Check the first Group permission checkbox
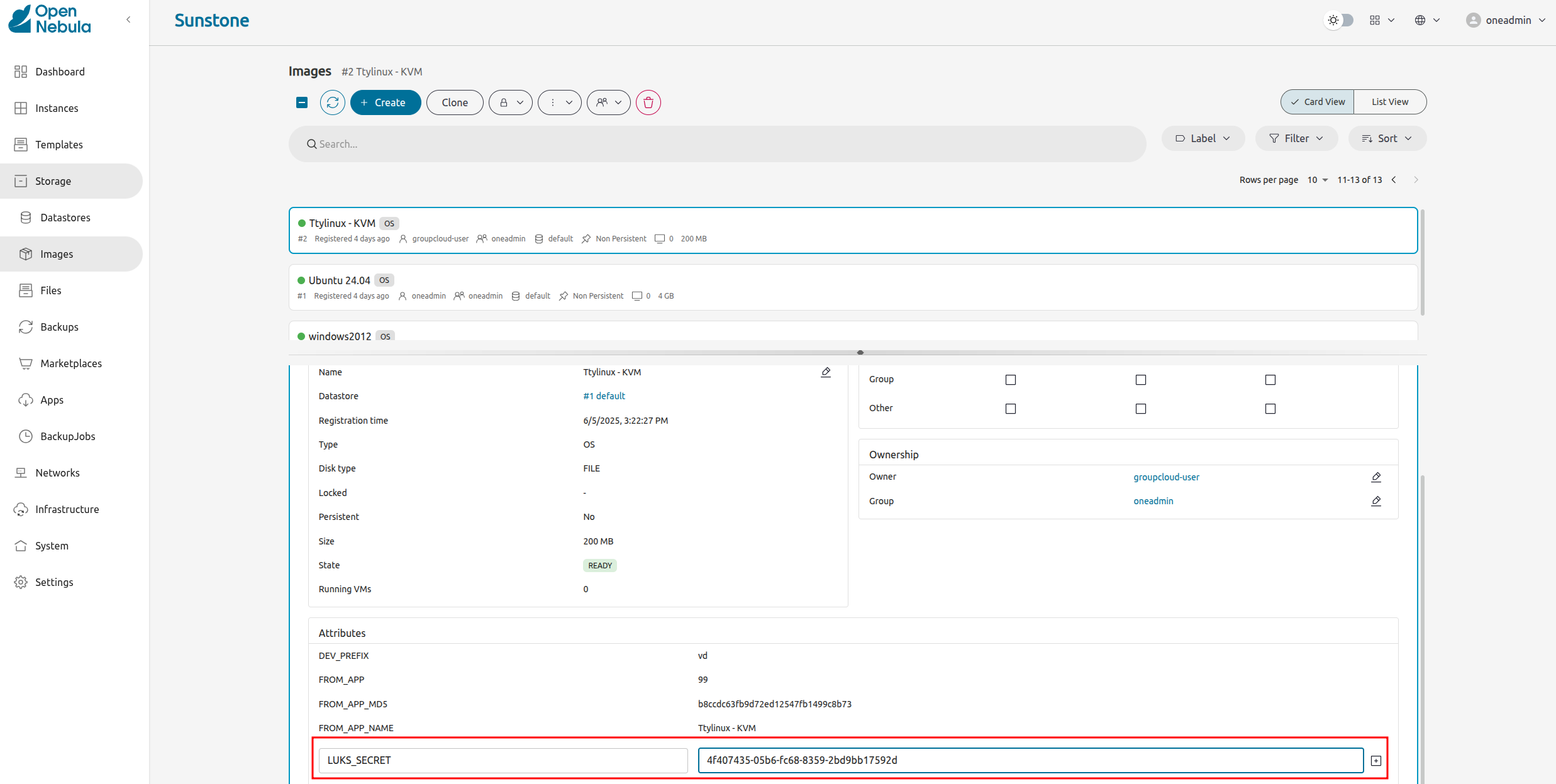The height and width of the screenshot is (784, 1556). click(x=1010, y=380)
